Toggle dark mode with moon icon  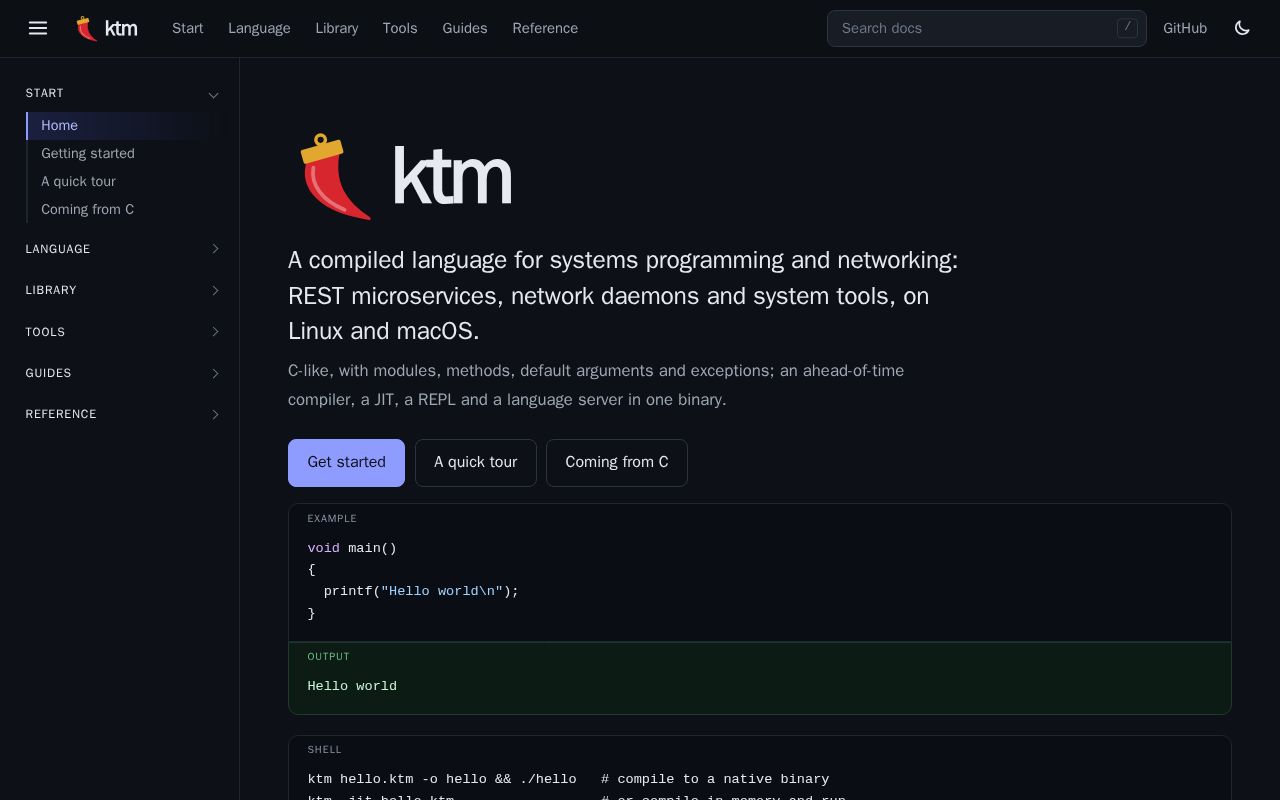point(1242,28)
